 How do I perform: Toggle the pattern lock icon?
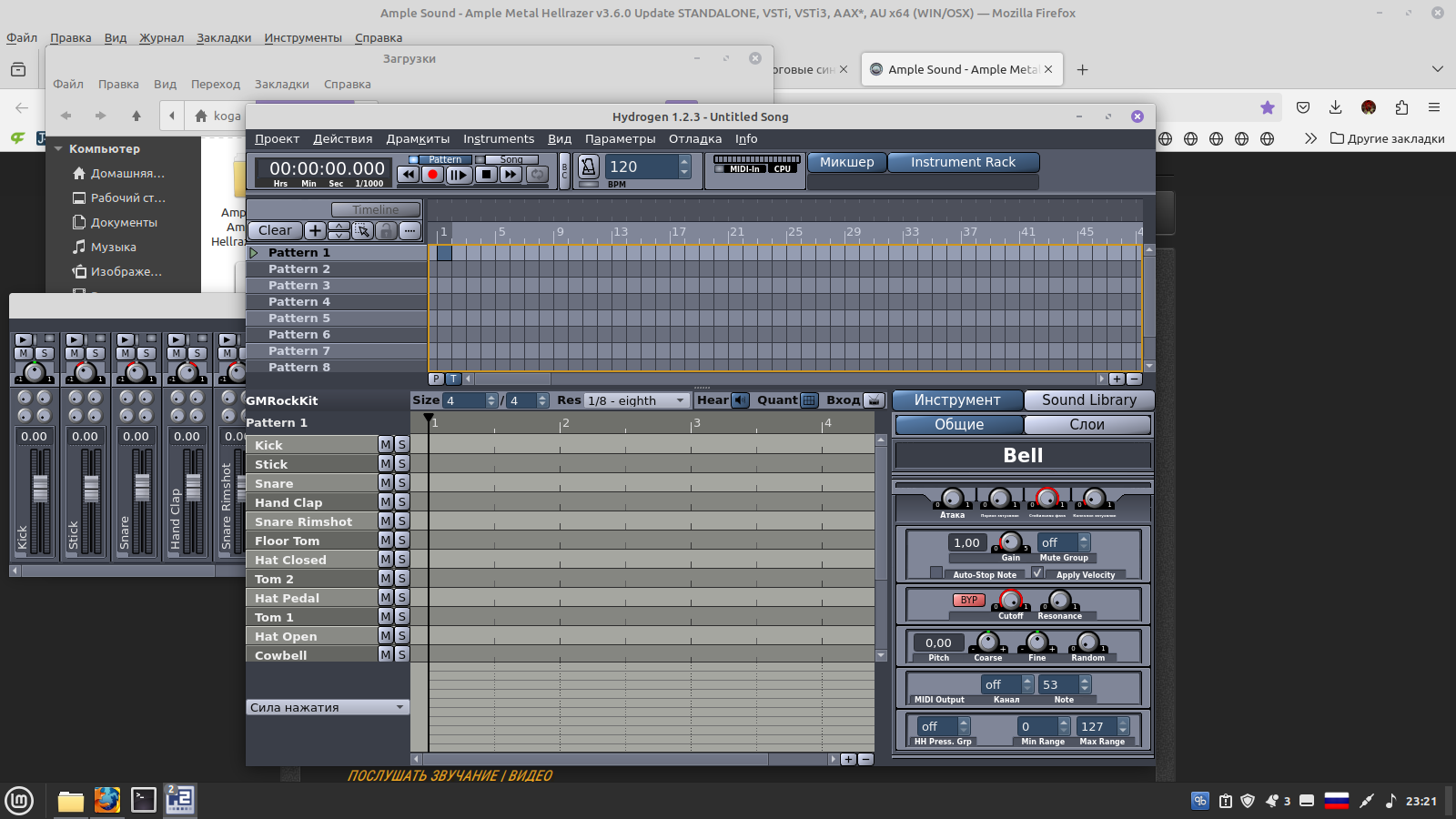coord(386,230)
